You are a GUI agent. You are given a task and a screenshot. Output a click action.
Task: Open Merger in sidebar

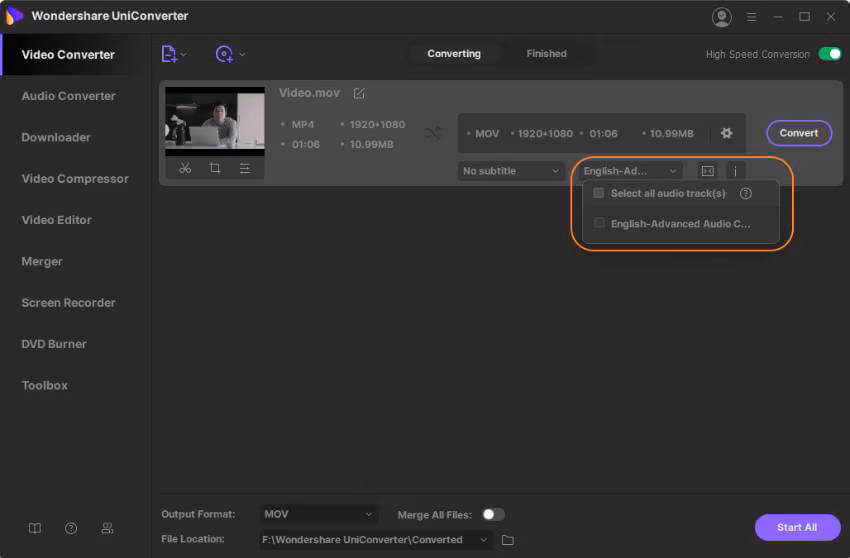pyautogui.click(x=42, y=261)
